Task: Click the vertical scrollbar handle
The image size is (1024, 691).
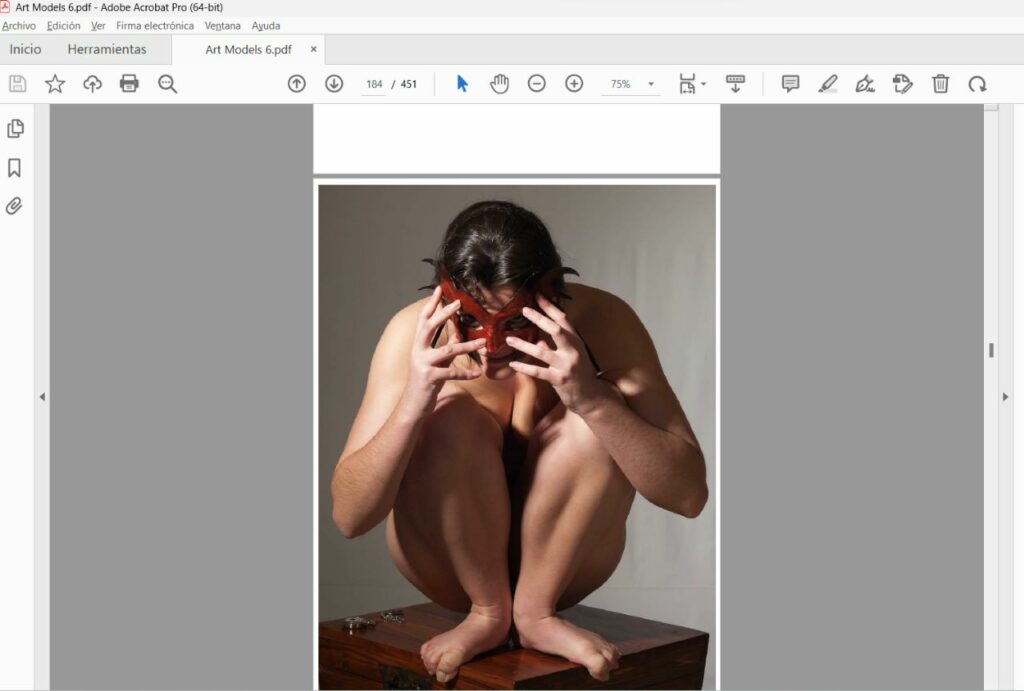Action: (991, 351)
